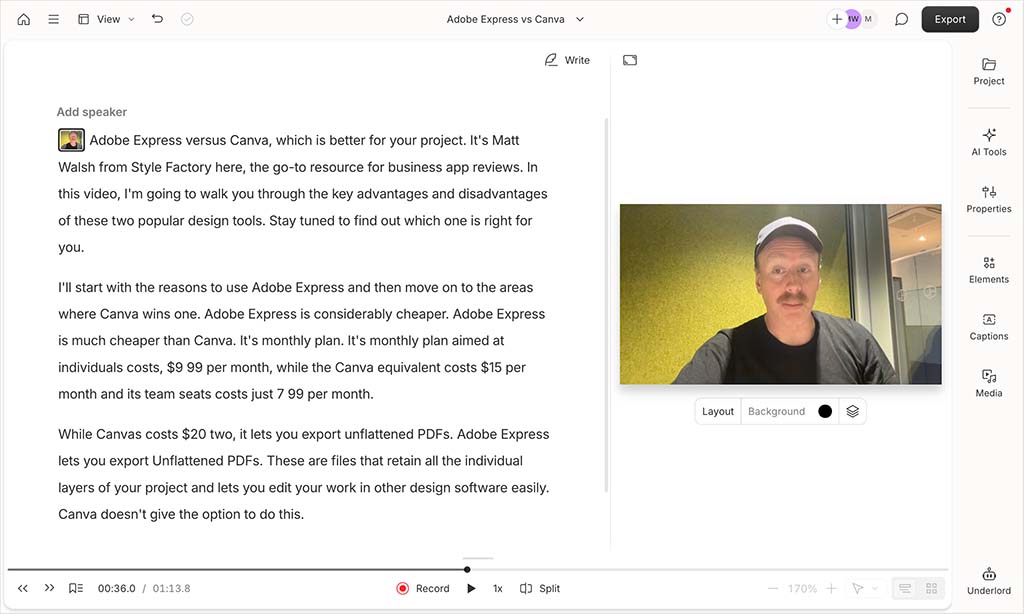Viewport: 1024px width, 614px height.
Task: Open the Elements panel
Action: pyautogui.click(x=988, y=271)
